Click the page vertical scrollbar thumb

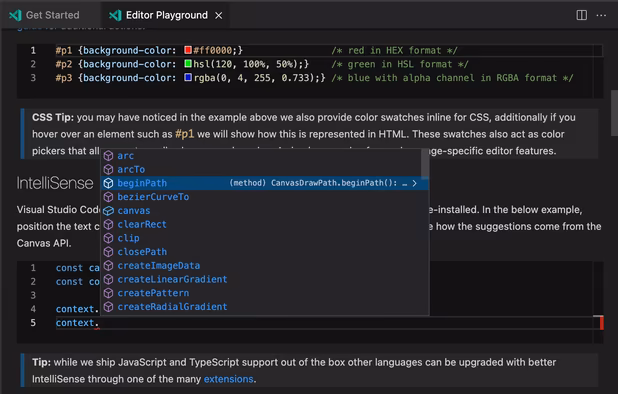click(x=614, y=113)
